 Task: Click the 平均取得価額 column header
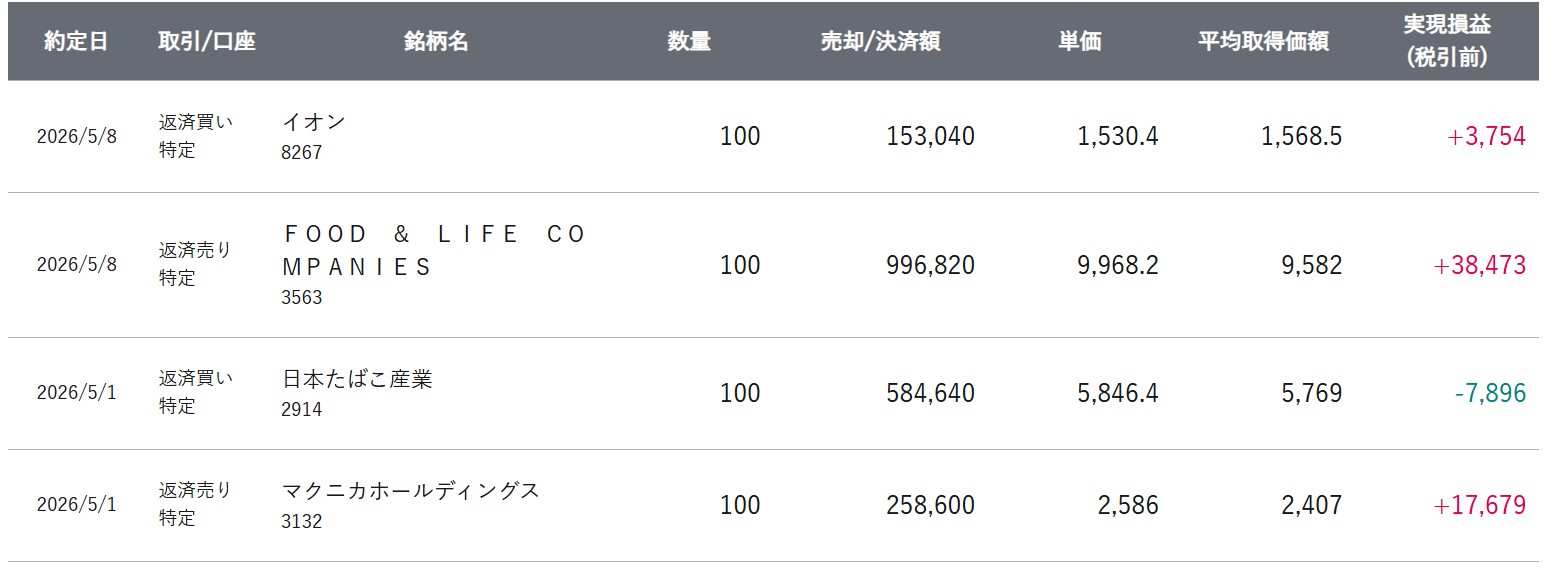1264,42
